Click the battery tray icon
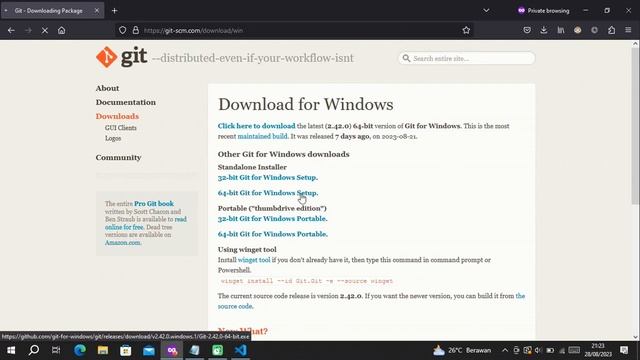 point(550,350)
